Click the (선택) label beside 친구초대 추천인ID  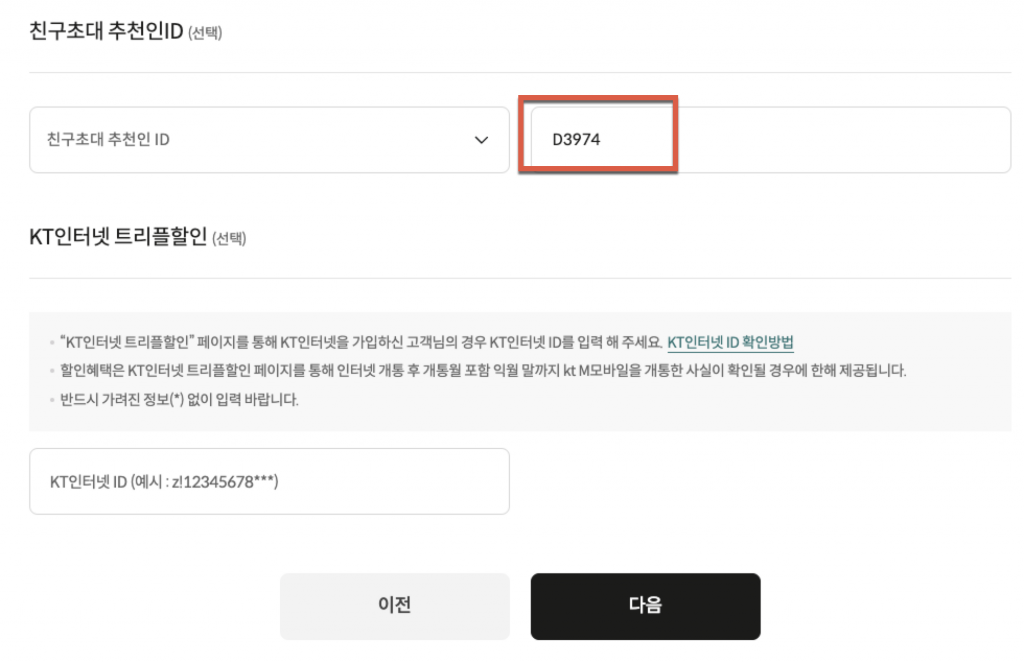pos(205,34)
